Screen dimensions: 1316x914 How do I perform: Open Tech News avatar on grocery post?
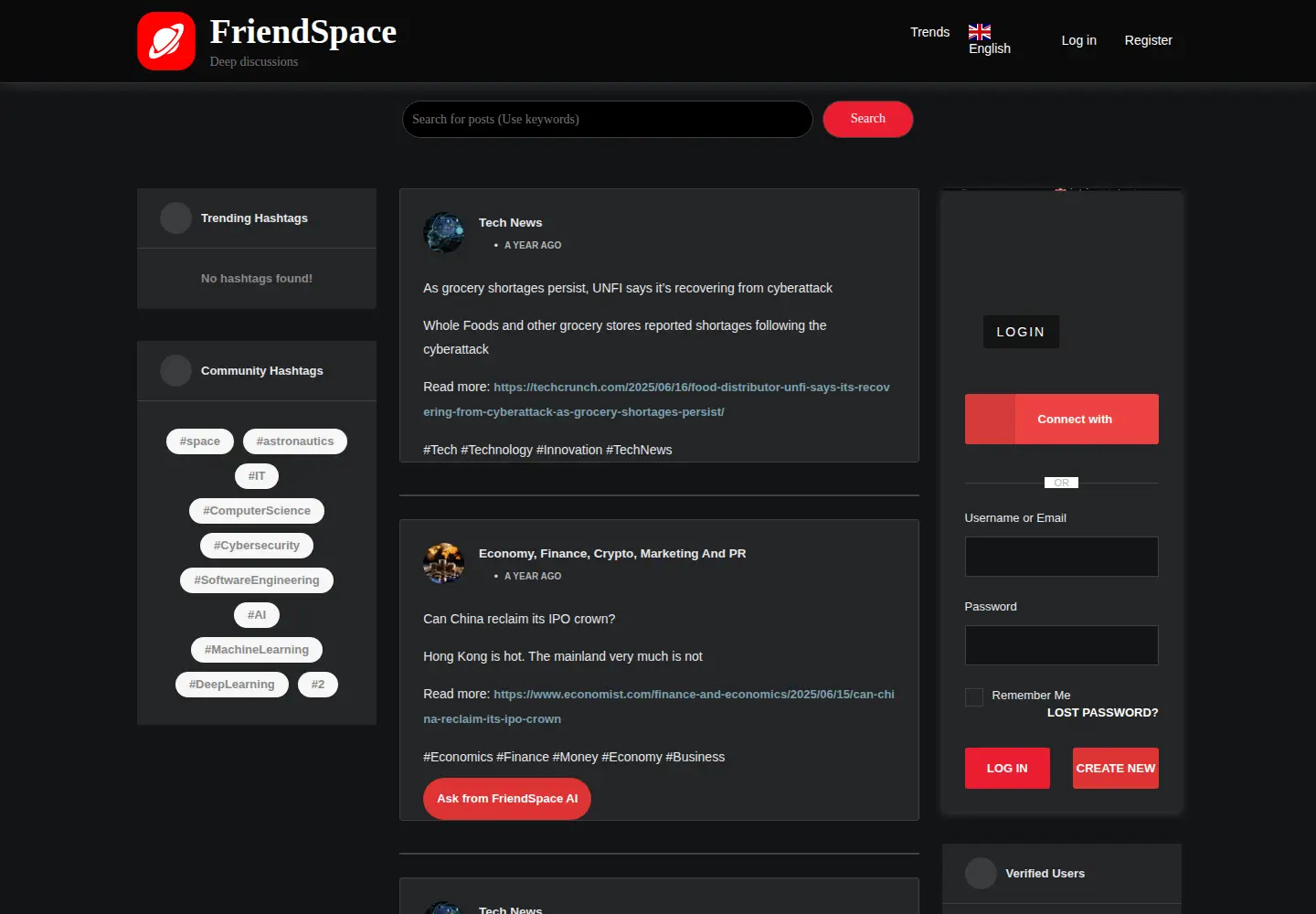[443, 233]
